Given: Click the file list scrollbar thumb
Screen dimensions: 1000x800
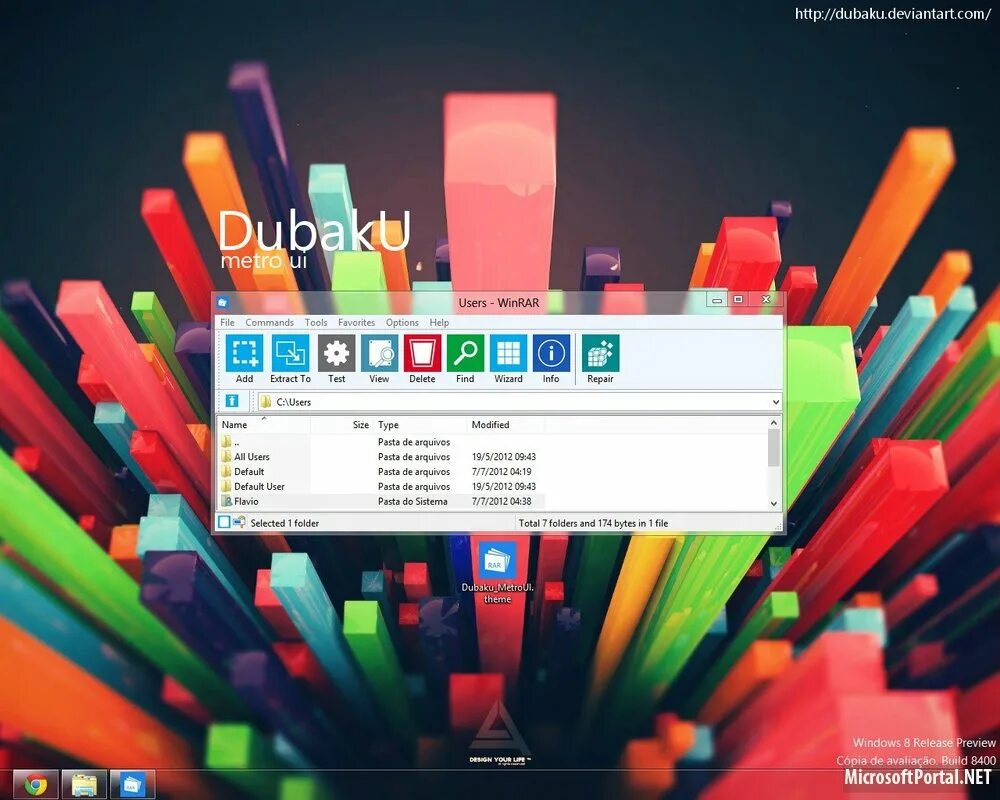Looking at the screenshot, I should pos(774,447).
